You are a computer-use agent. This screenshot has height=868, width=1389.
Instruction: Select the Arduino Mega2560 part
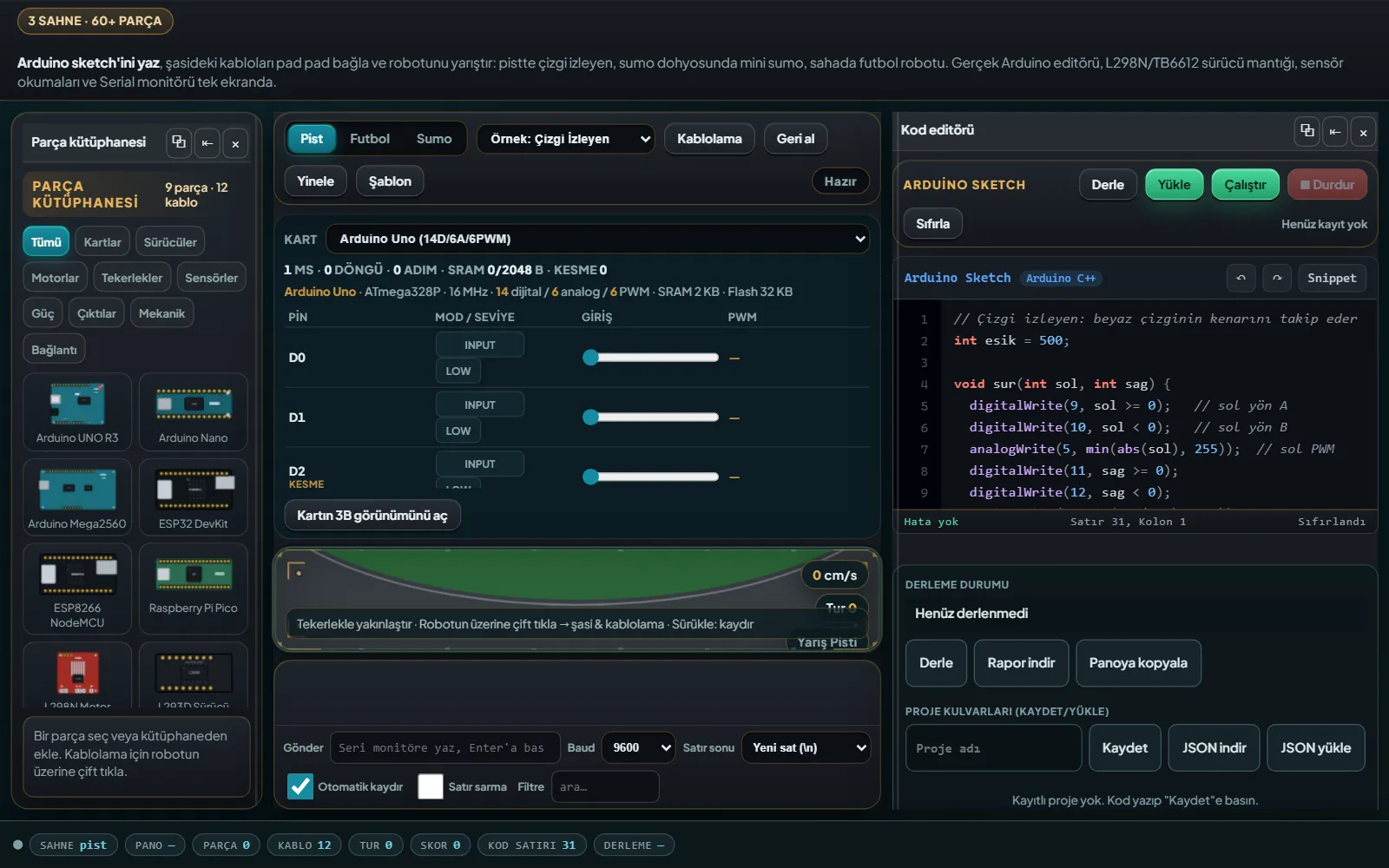pyautogui.click(x=77, y=497)
